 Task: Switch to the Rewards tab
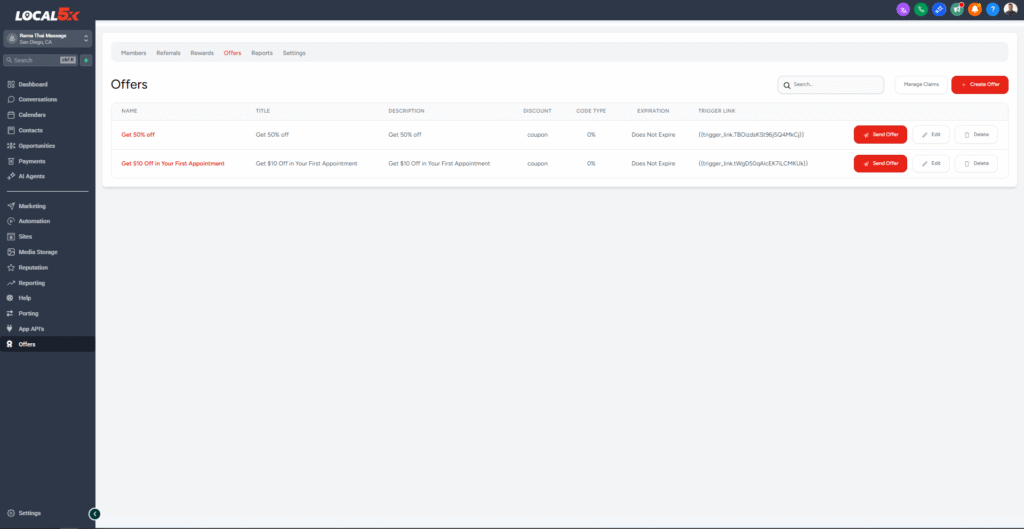click(202, 53)
